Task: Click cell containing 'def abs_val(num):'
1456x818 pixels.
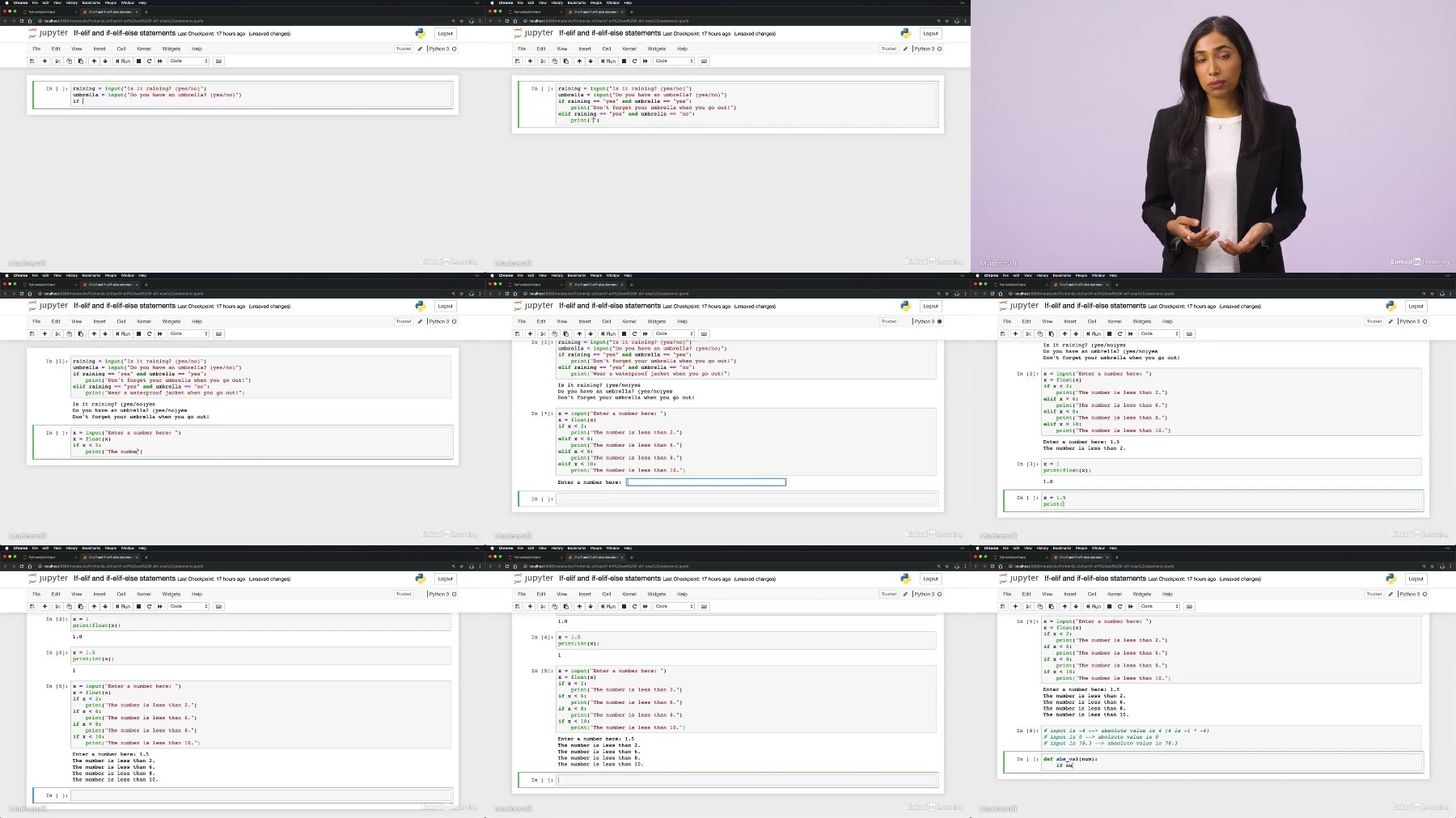Action: pyautogui.click(x=1230, y=762)
